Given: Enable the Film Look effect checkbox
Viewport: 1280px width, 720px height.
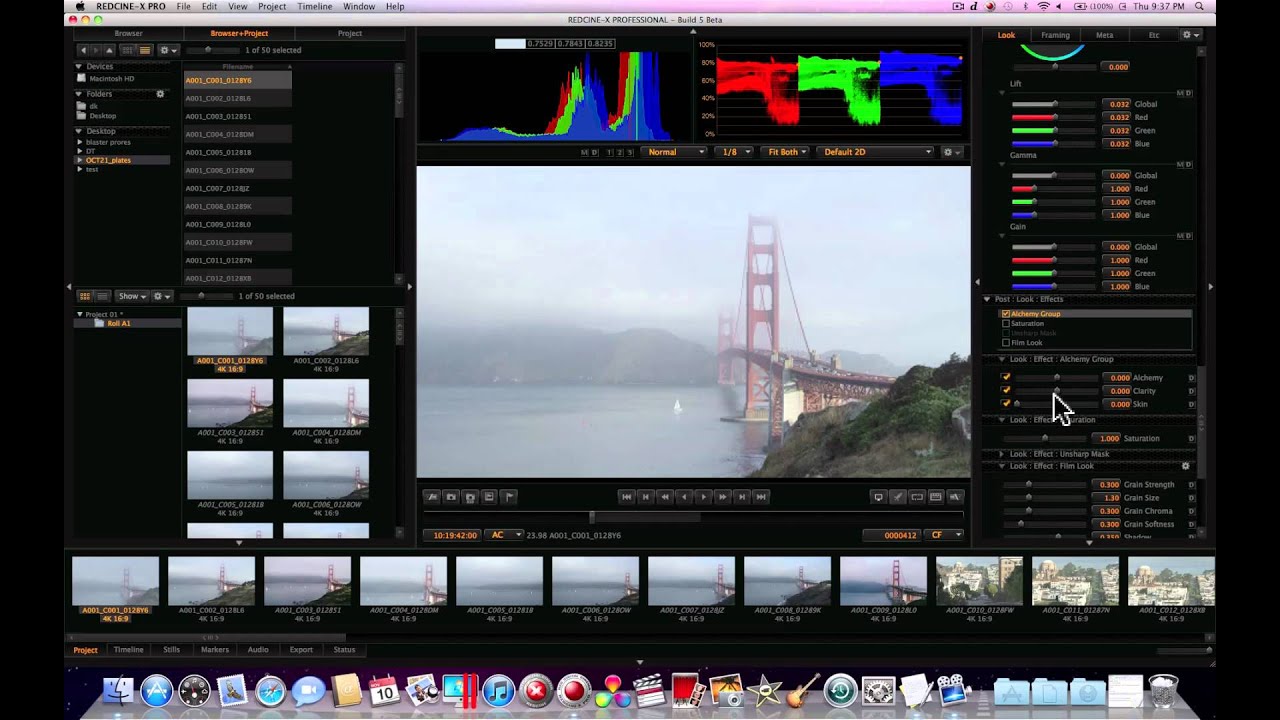Looking at the screenshot, I should pyautogui.click(x=1006, y=343).
